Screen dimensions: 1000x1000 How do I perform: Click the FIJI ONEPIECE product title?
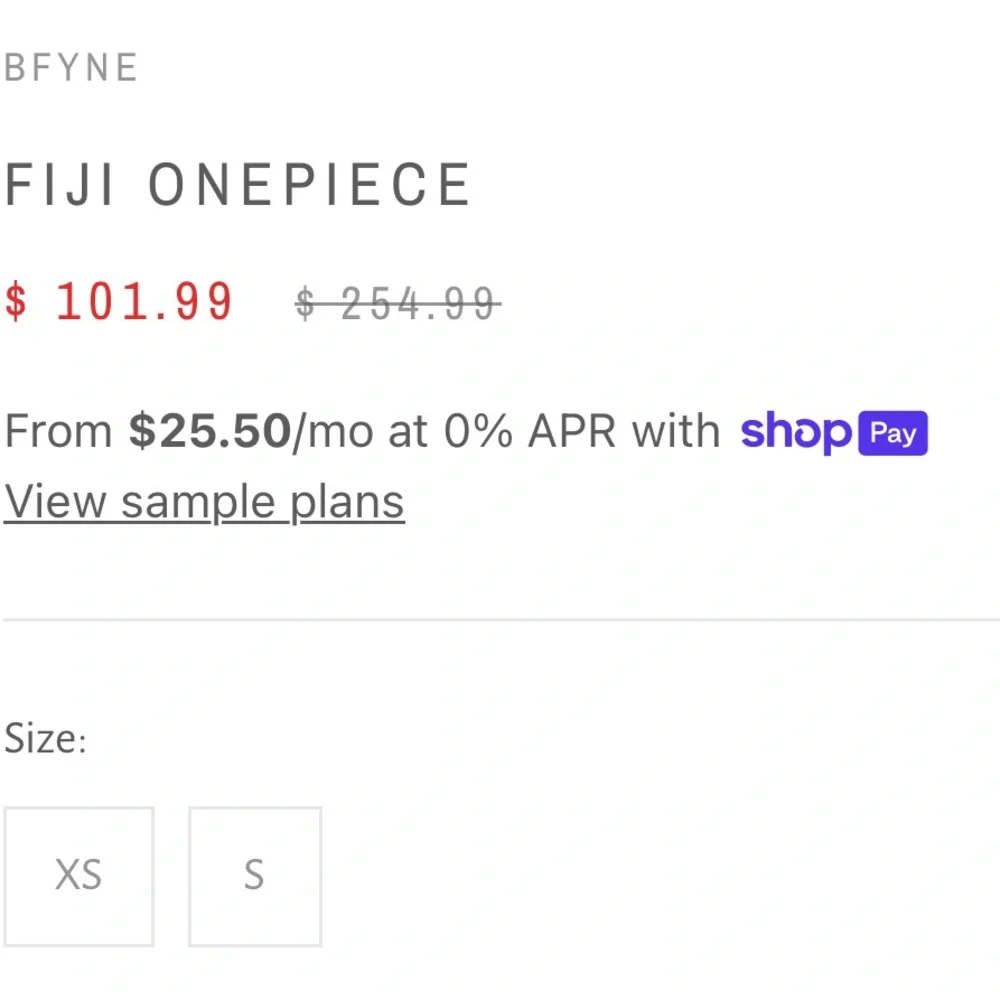click(x=238, y=184)
